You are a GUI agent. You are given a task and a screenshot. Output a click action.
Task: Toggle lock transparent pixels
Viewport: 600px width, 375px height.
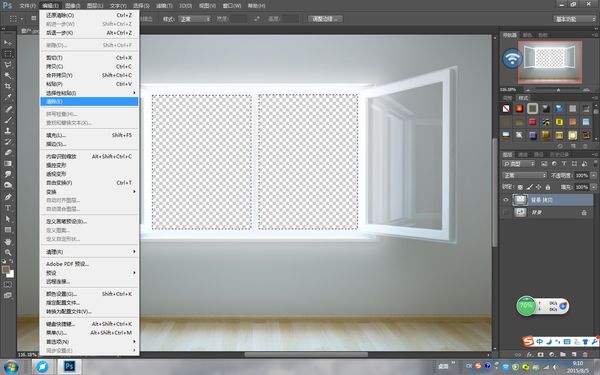(x=520, y=187)
